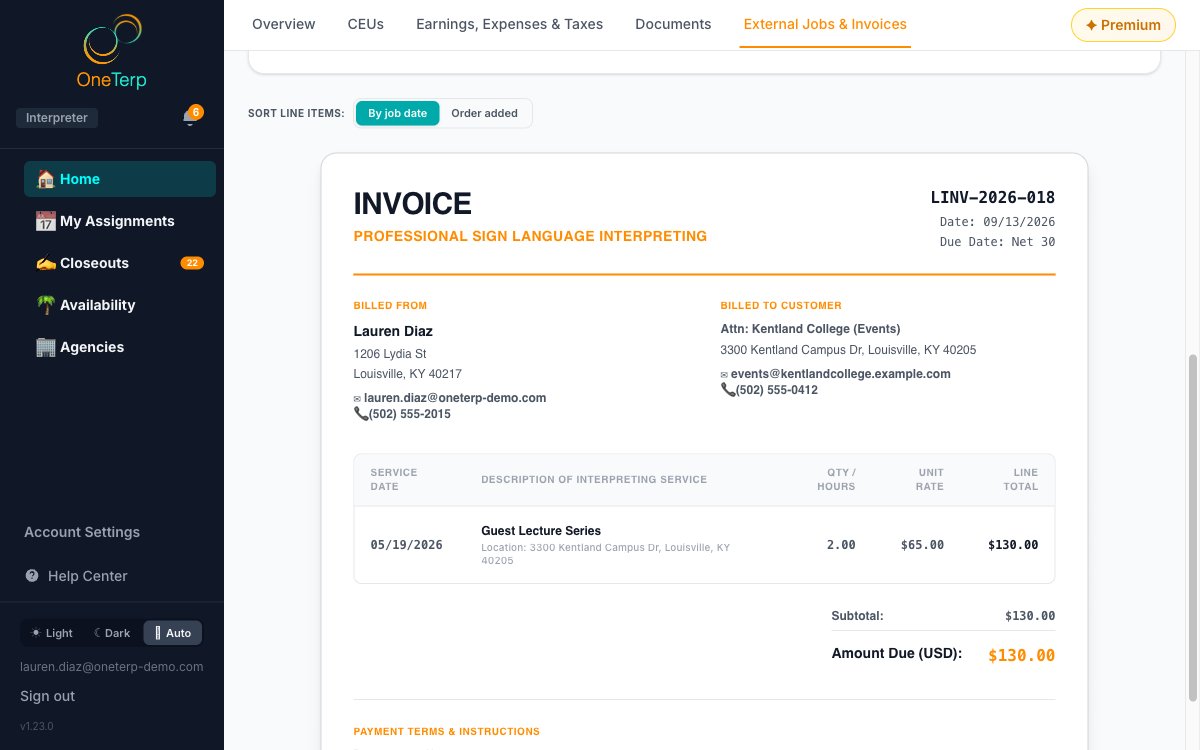Click Sign out

click(48, 696)
